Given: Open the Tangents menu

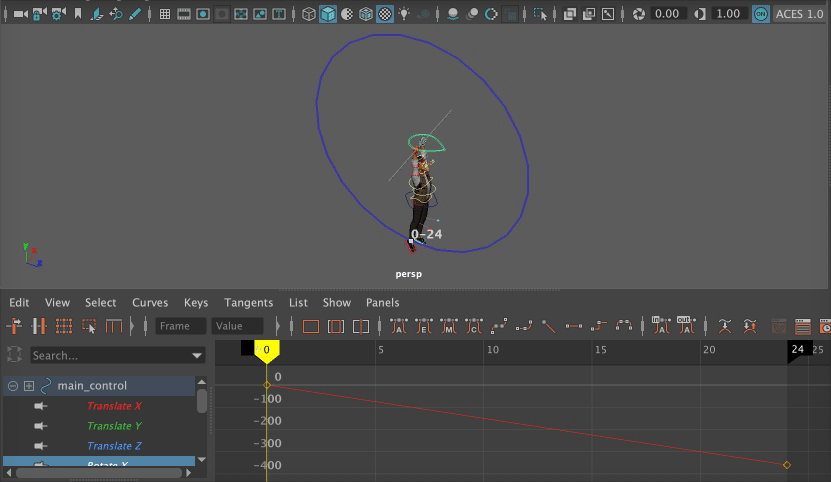Looking at the screenshot, I should pos(248,302).
